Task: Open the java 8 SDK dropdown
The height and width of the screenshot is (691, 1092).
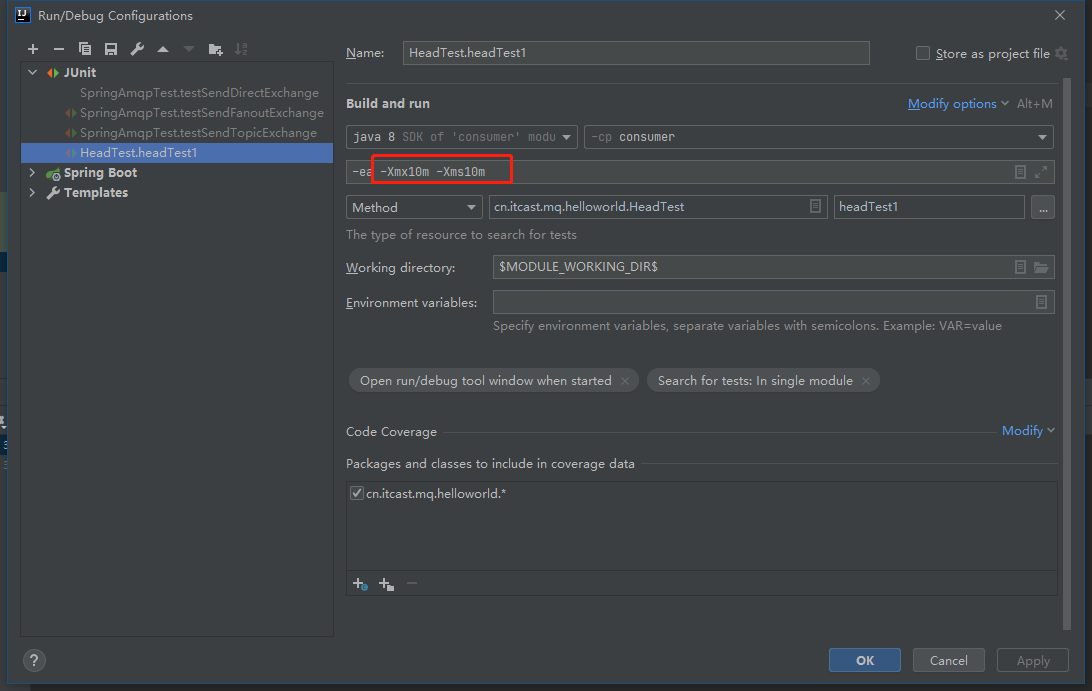Action: click(462, 137)
